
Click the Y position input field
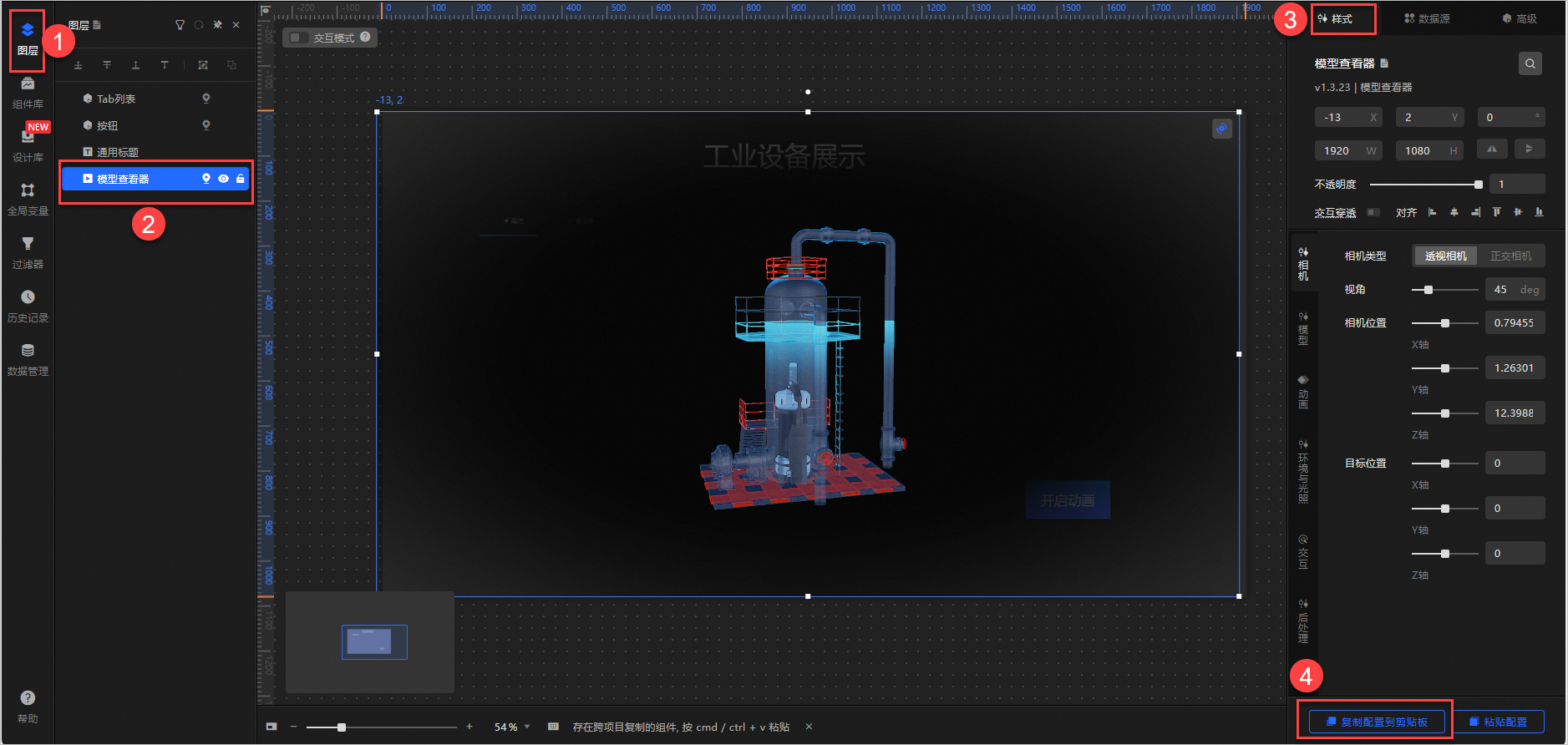pyautogui.click(x=1429, y=117)
